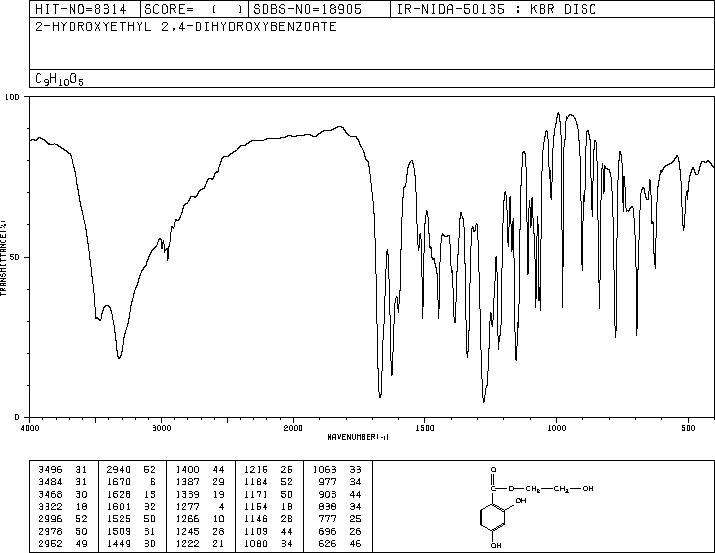Screen dimensions: 715x553
Task: Click the 1525 peak entry
Action: tap(131, 519)
